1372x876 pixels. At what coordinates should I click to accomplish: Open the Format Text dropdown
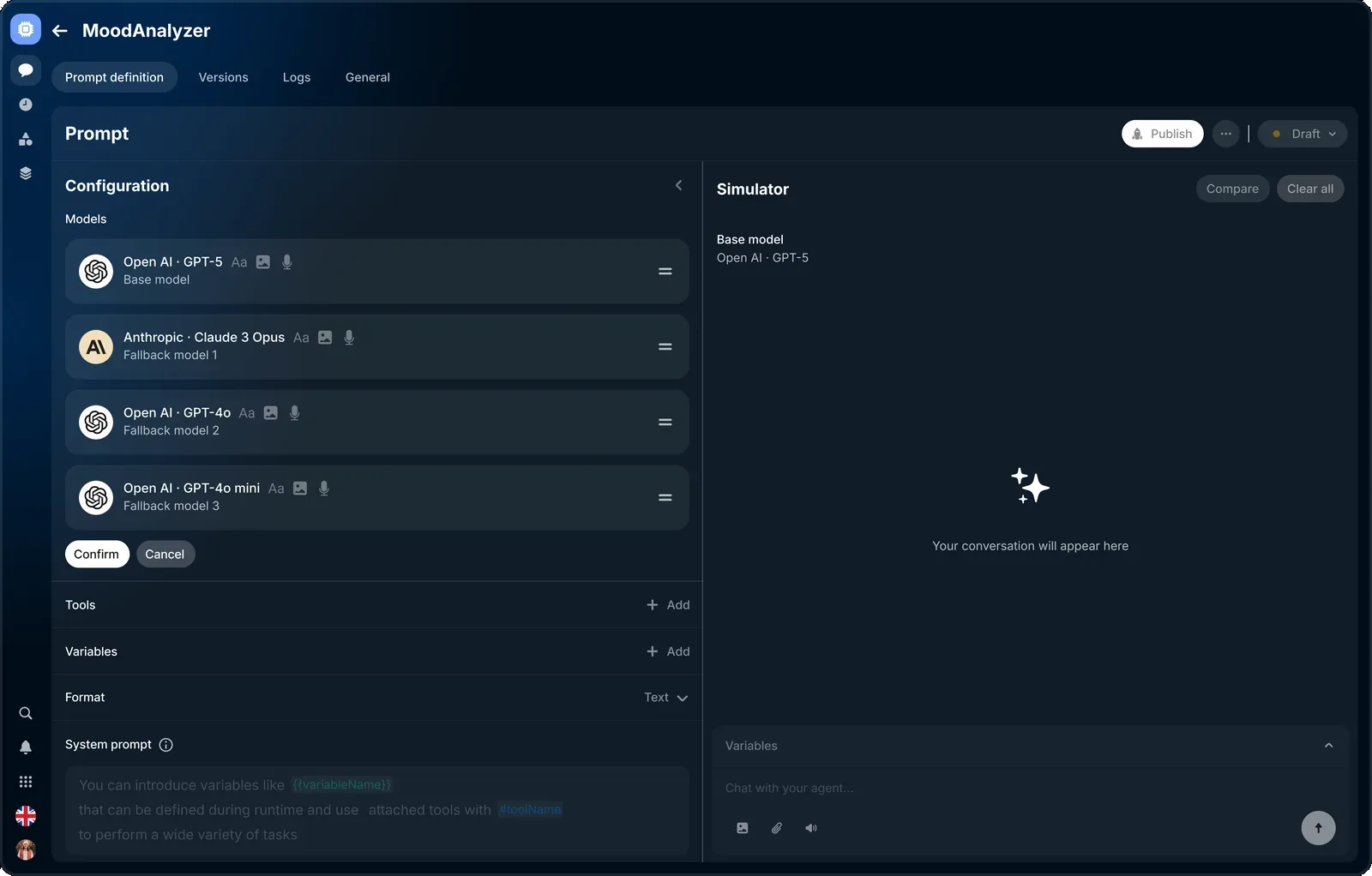666,698
